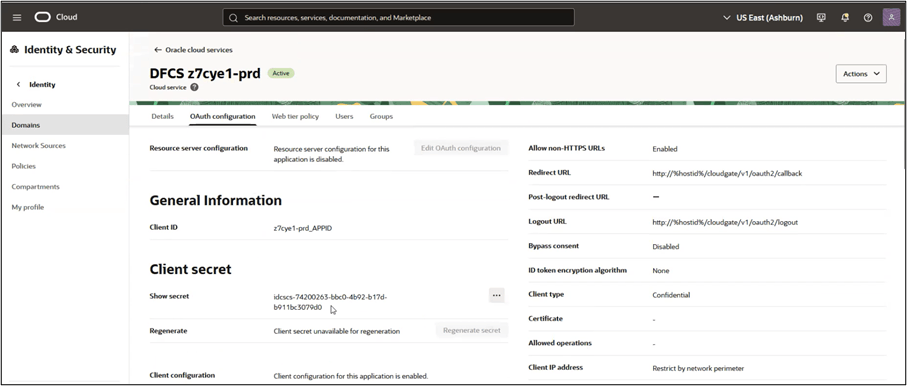
Task: Open the US East (Ashburn) region dropdown
Action: (763, 18)
